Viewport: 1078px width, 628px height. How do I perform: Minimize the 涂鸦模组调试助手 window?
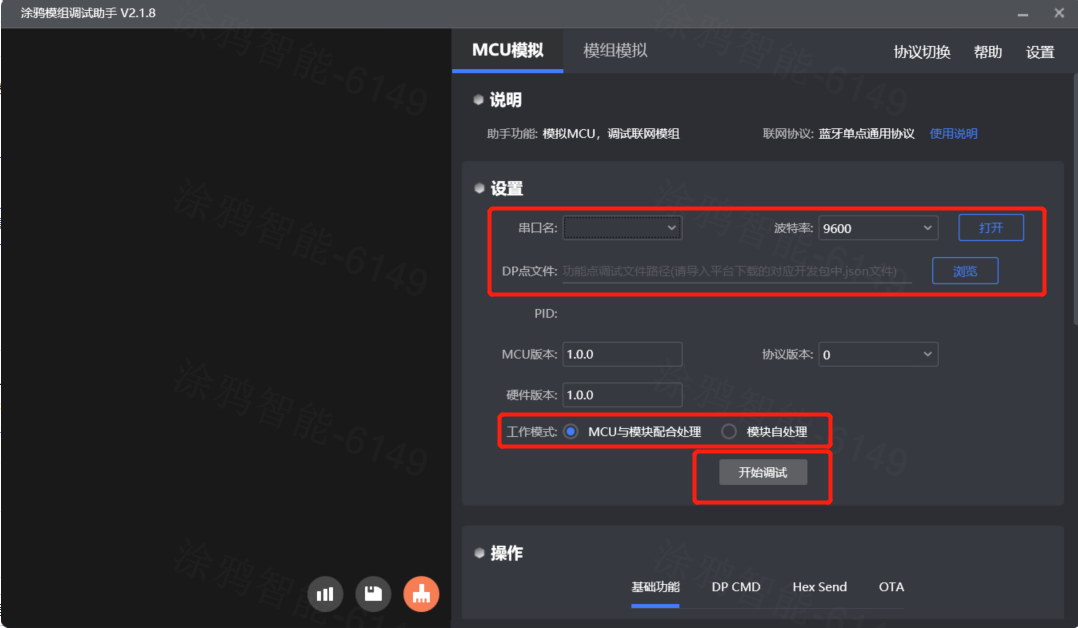1023,14
